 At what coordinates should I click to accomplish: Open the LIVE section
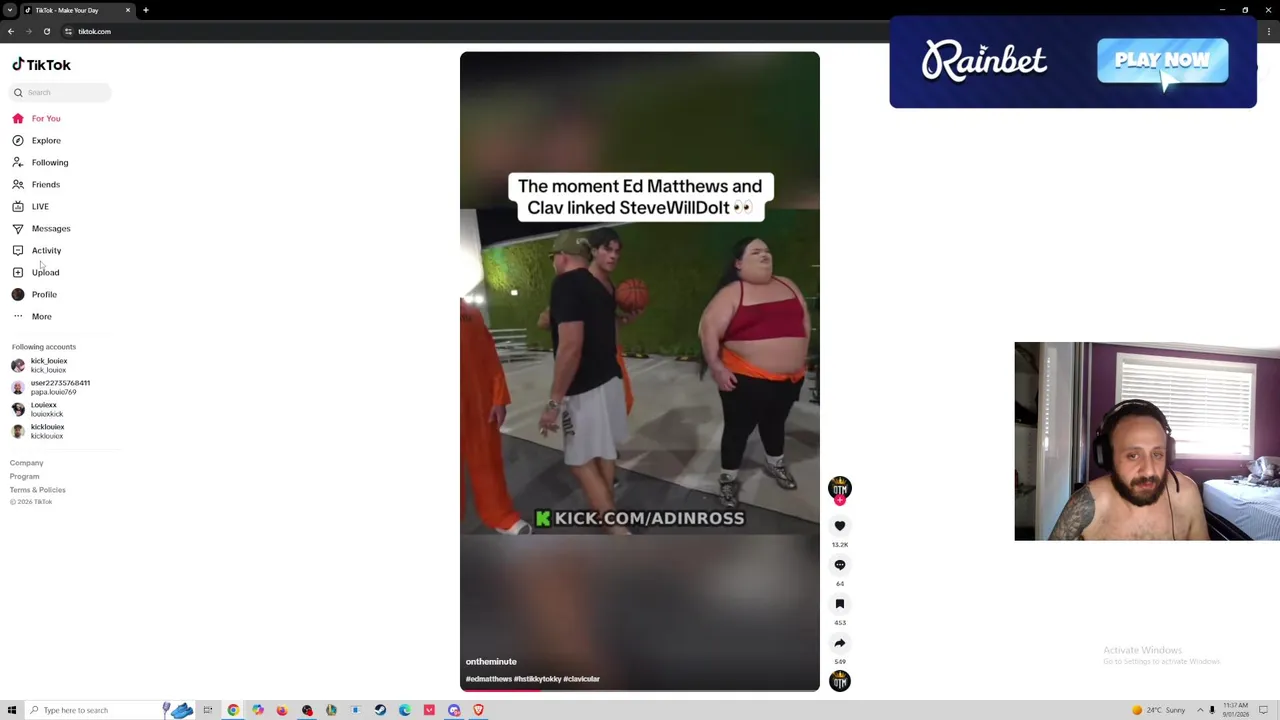(x=30, y=206)
